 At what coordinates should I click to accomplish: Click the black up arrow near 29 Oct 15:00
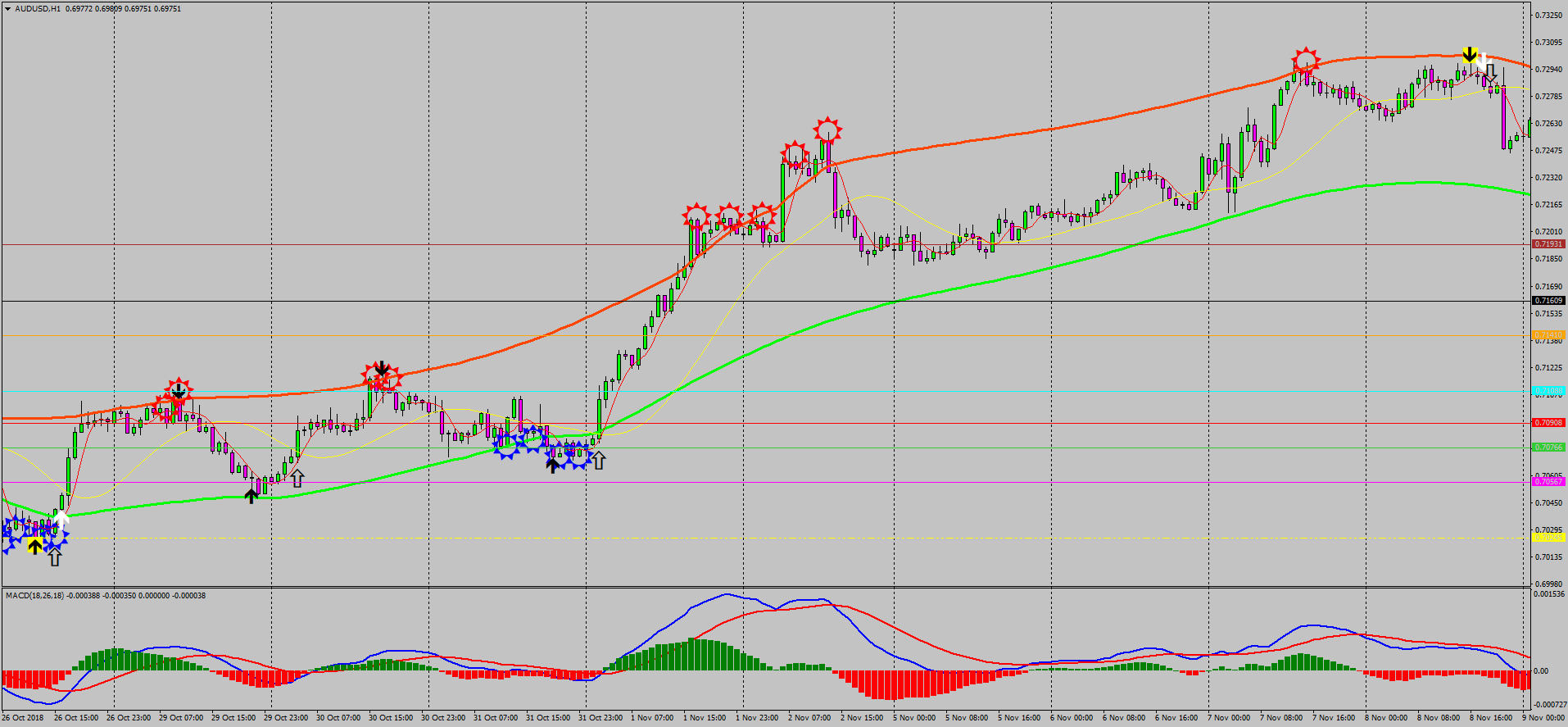pyautogui.click(x=252, y=495)
